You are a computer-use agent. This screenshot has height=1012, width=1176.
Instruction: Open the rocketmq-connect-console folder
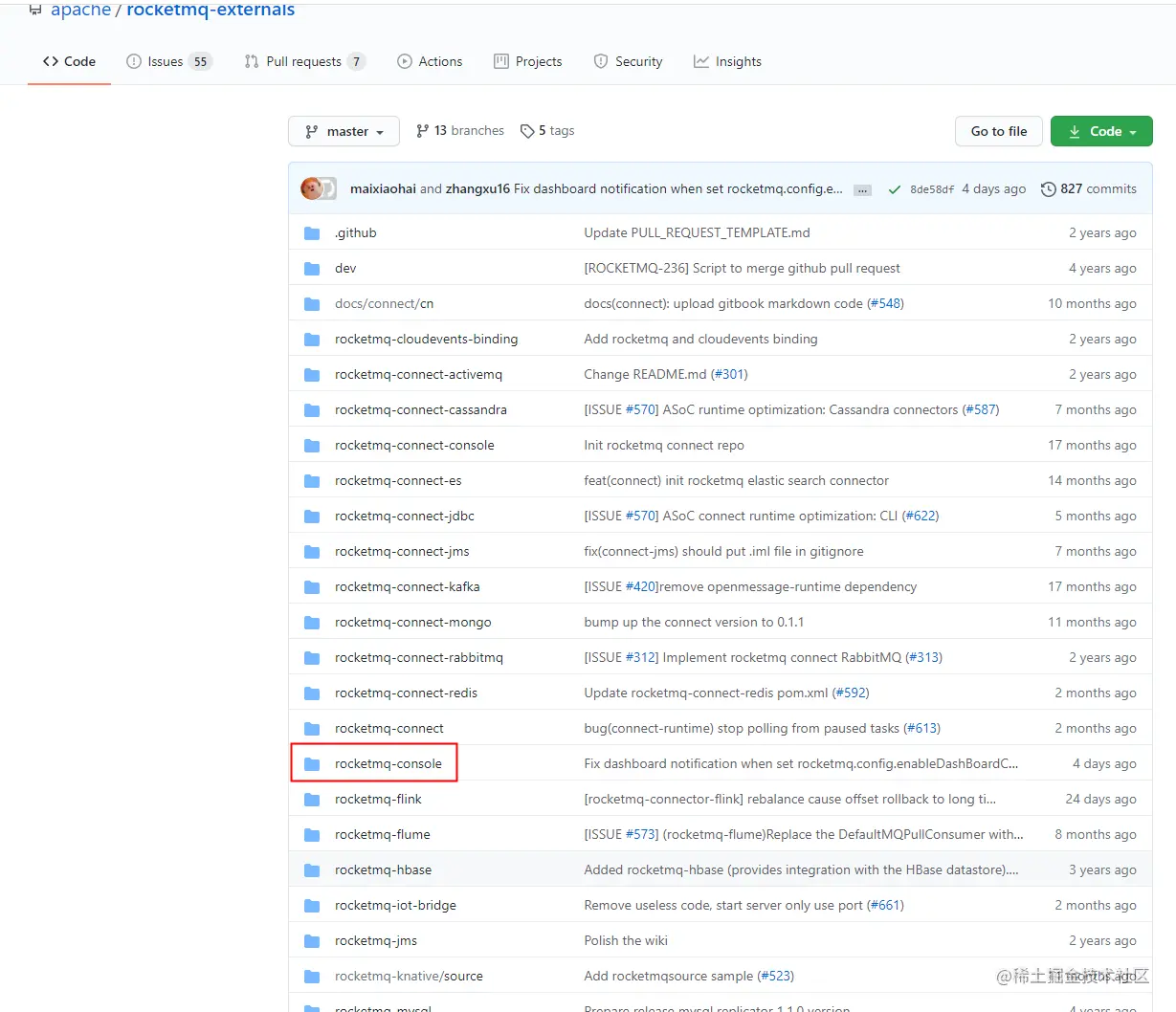coord(414,446)
